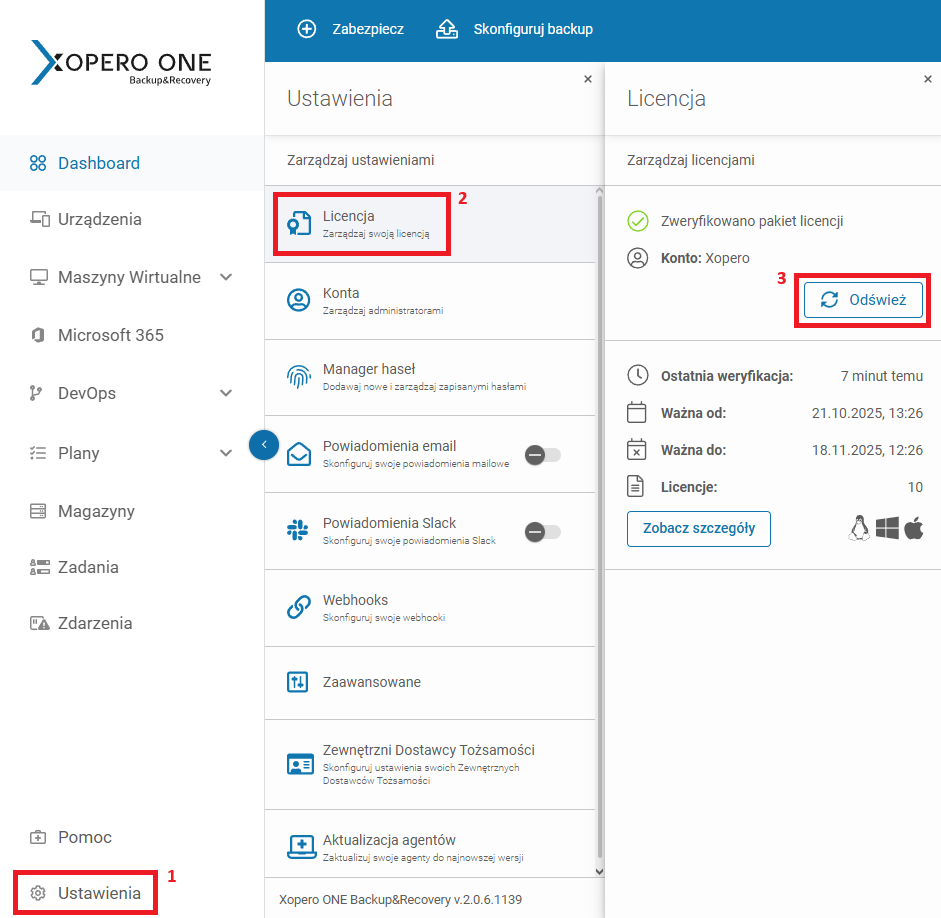Collapse the sidebar with the blue arrow

pos(263,443)
